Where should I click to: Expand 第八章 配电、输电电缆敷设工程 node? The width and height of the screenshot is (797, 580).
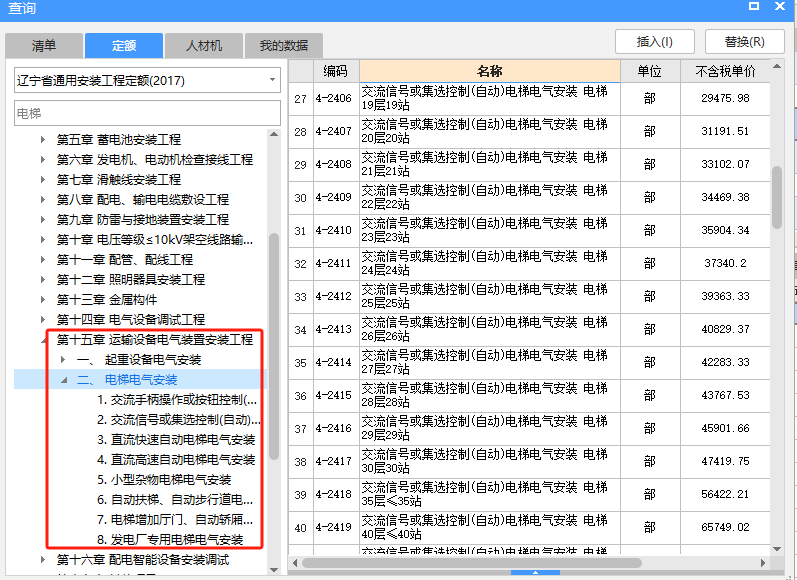pos(43,199)
